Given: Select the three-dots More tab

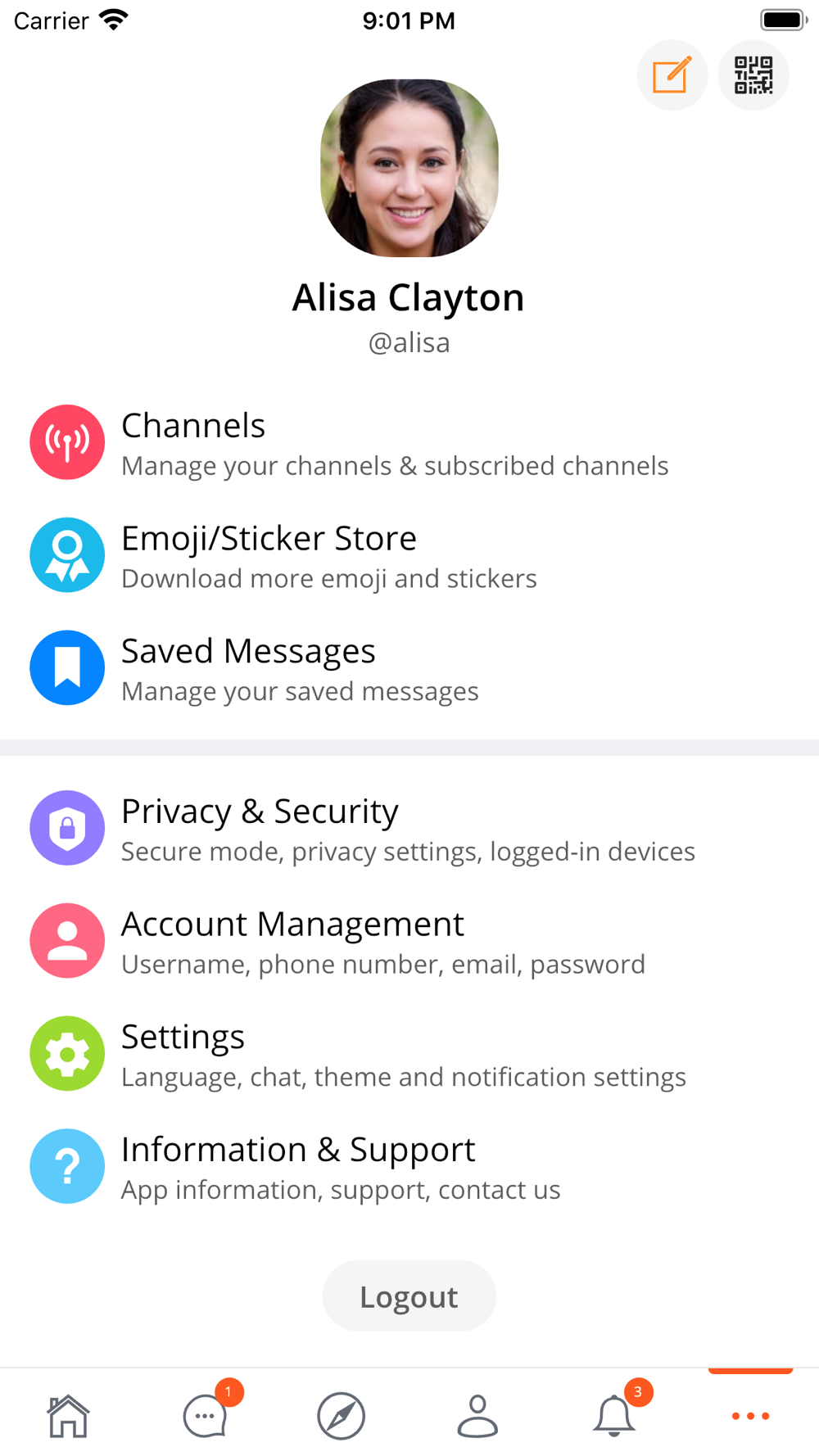Looking at the screenshot, I should coord(750,1416).
